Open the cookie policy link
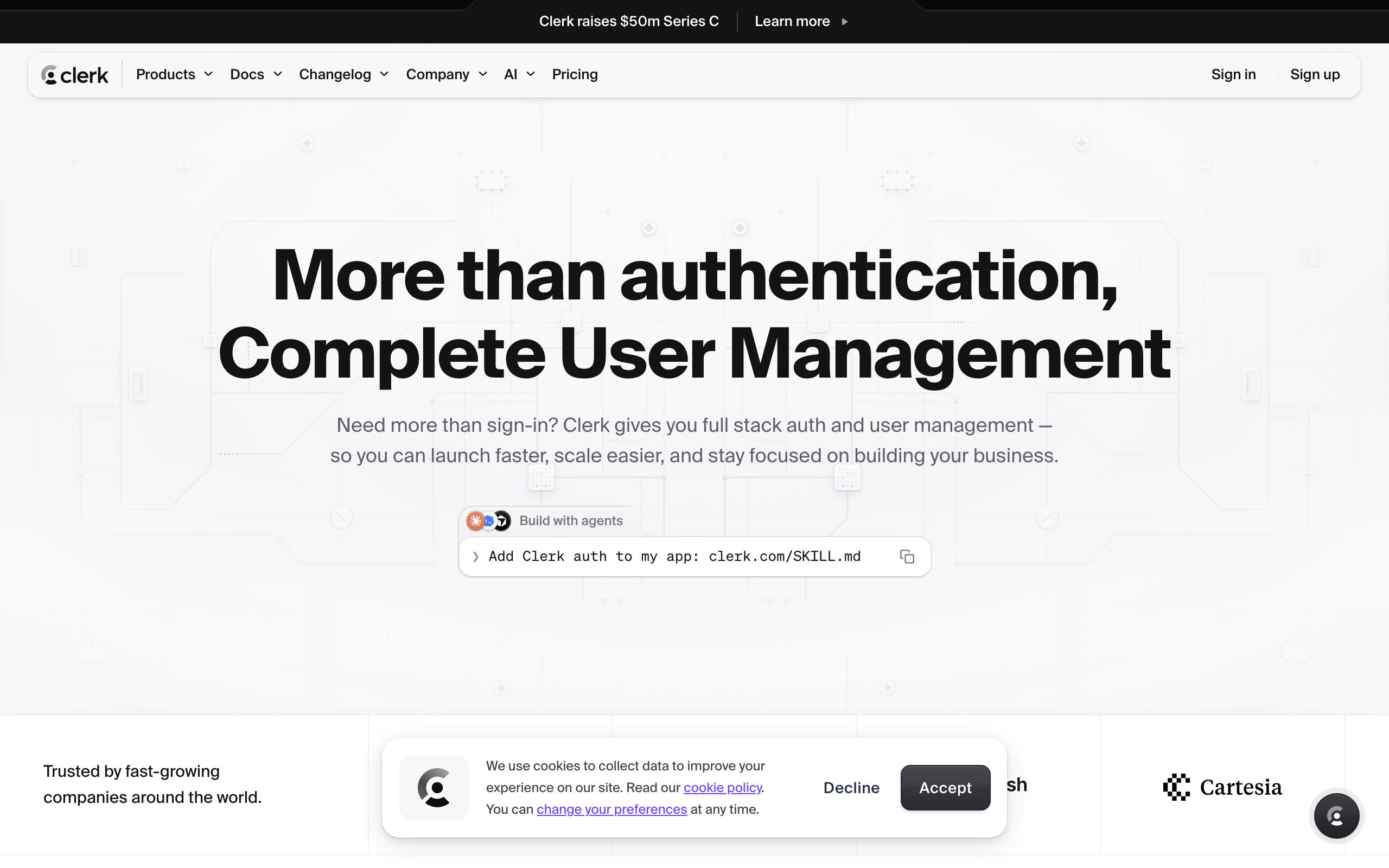The image size is (1389, 868). tap(723, 788)
